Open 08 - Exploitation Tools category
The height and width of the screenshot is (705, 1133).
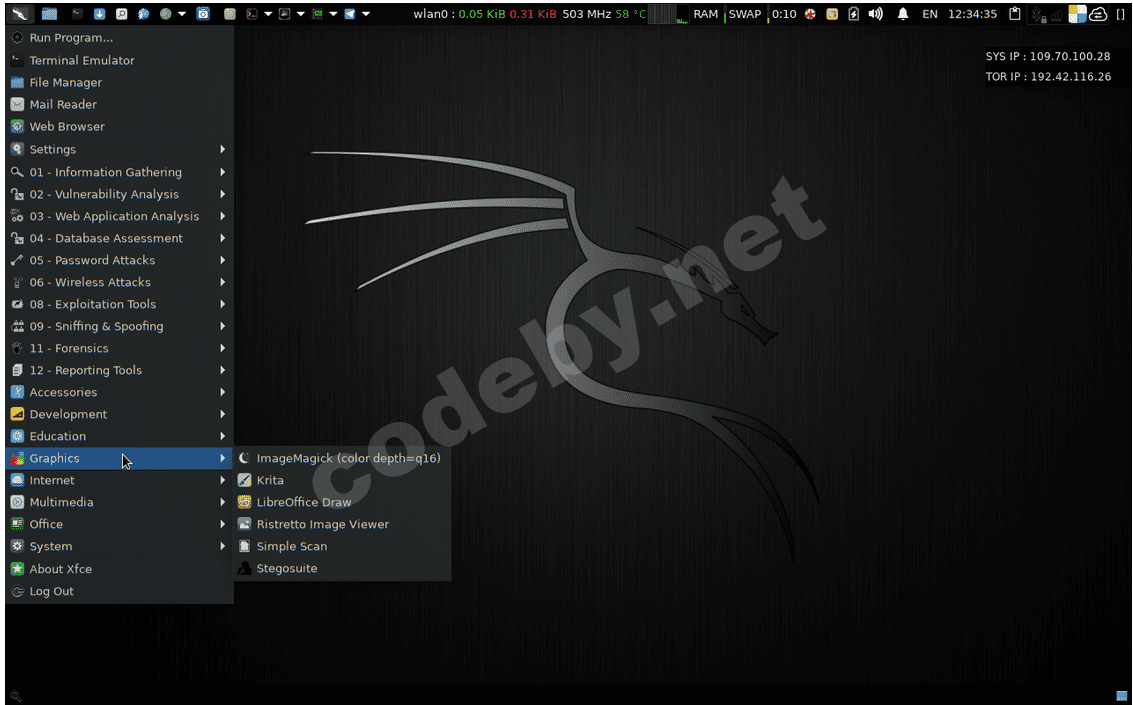coord(119,304)
